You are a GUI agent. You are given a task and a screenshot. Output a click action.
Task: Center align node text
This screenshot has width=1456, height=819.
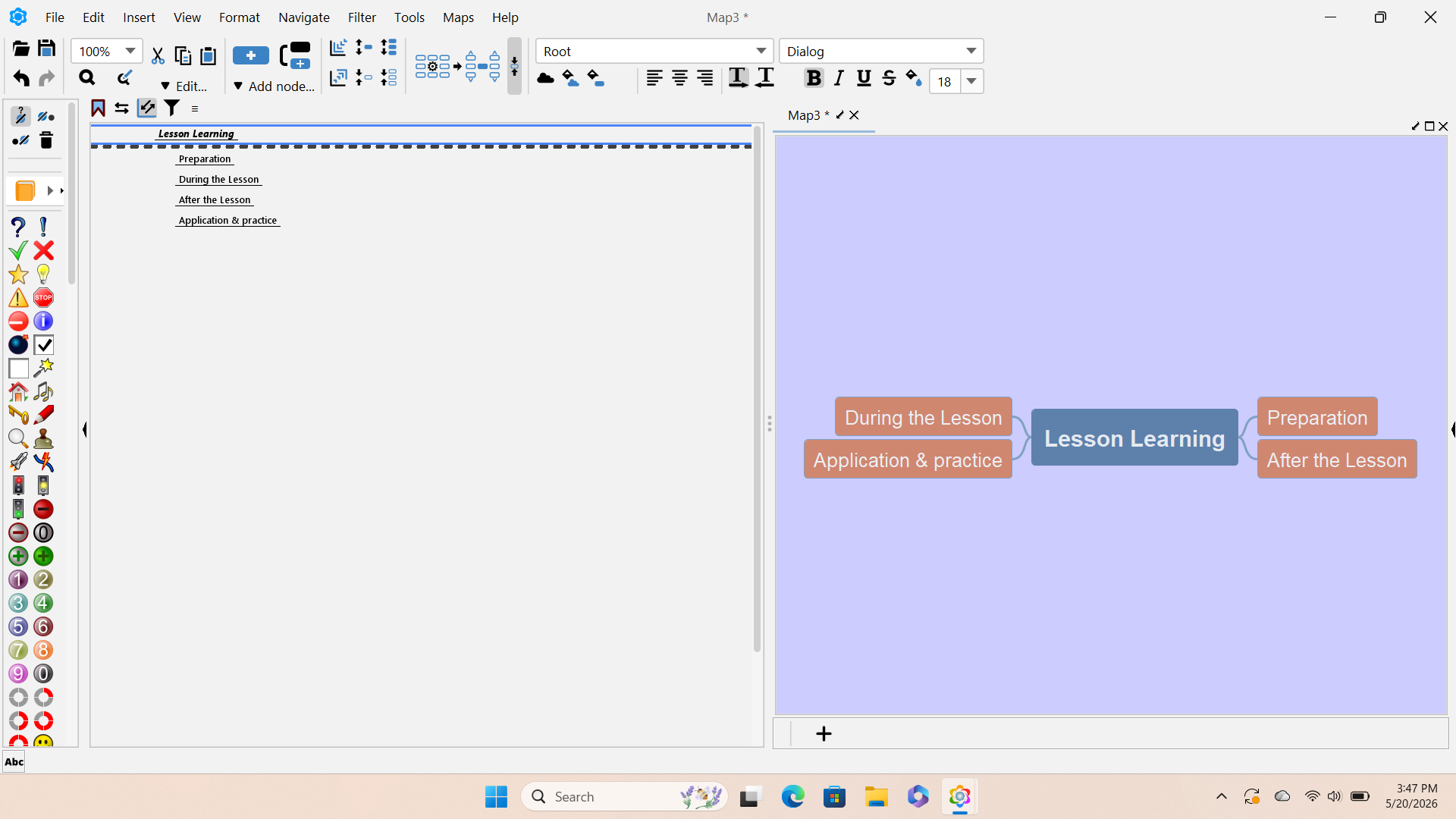click(679, 78)
